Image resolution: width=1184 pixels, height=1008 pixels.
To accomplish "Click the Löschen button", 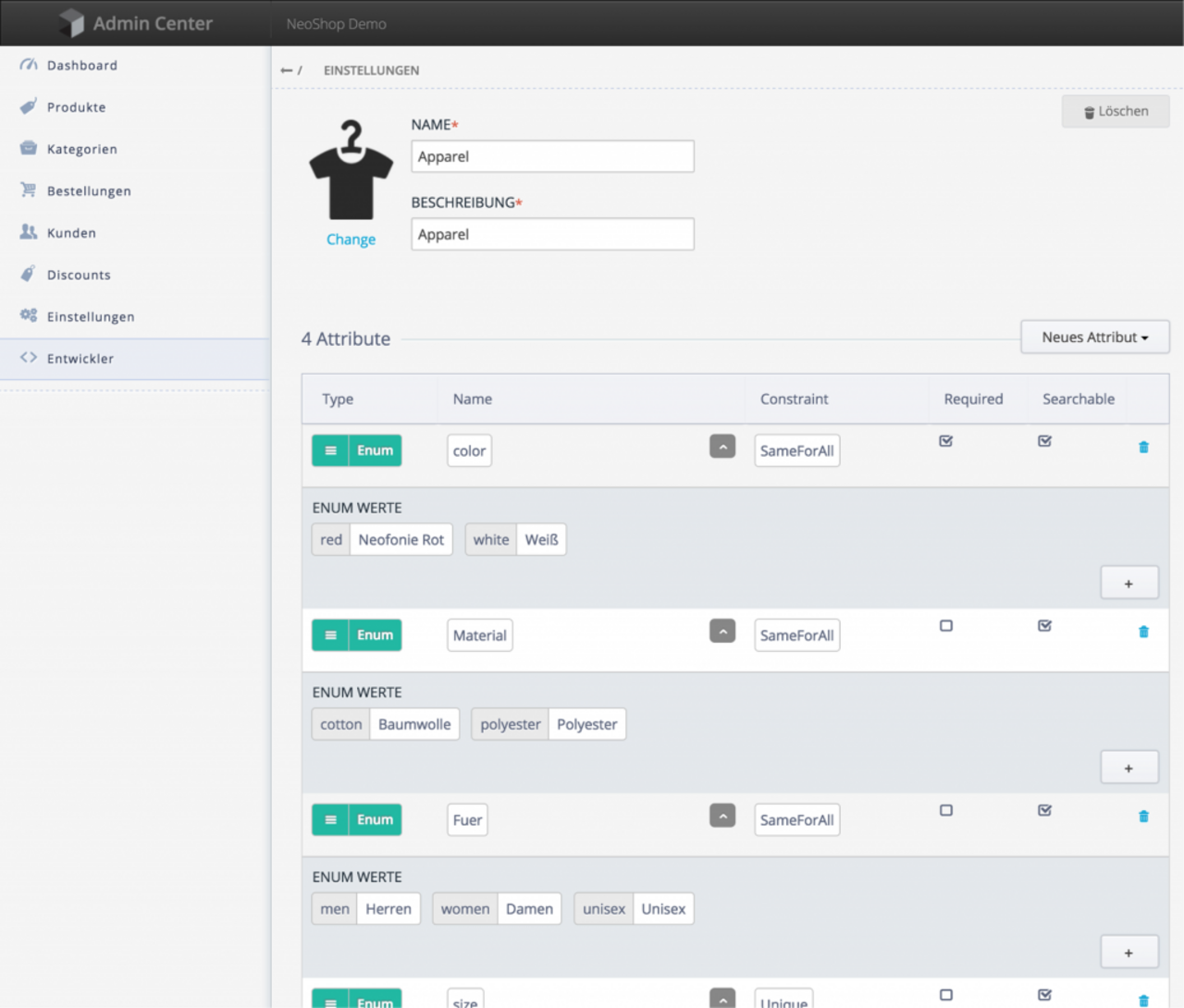I will pyautogui.click(x=1116, y=112).
